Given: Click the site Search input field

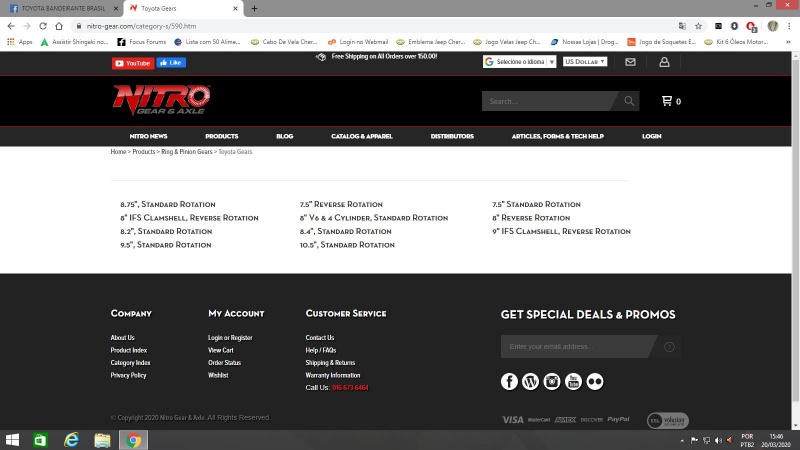Looking at the screenshot, I should click(x=548, y=101).
